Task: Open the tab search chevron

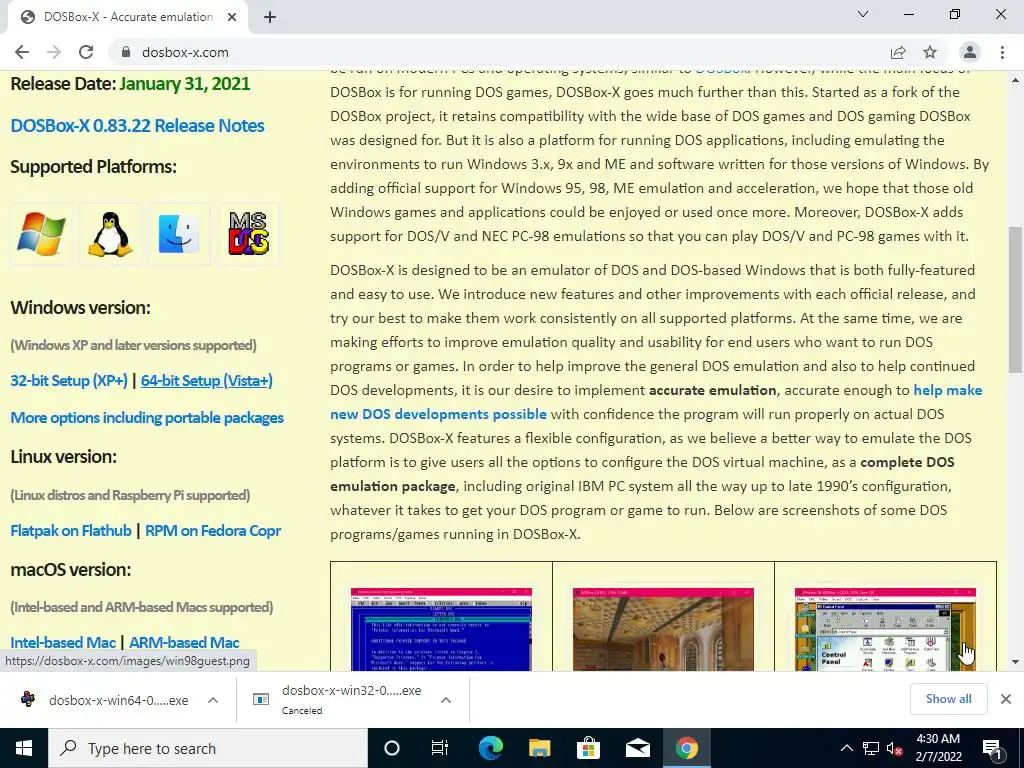Action: pyautogui.click(x=863, y=14)
